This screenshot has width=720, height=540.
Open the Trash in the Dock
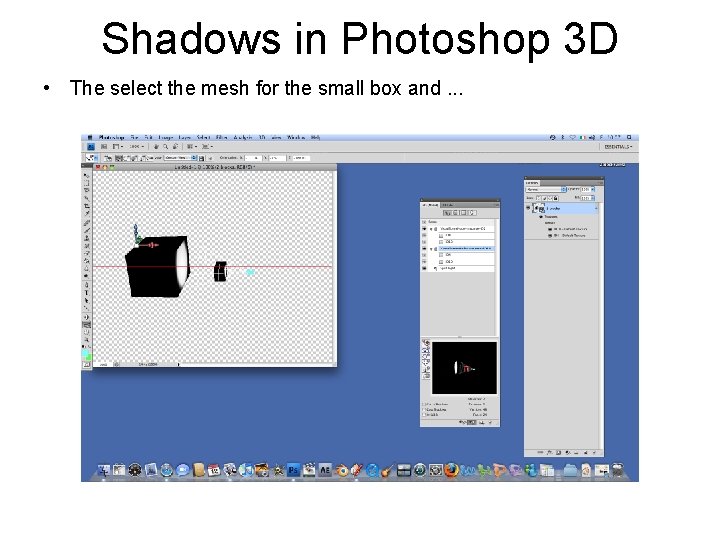(x=618, y=470)
